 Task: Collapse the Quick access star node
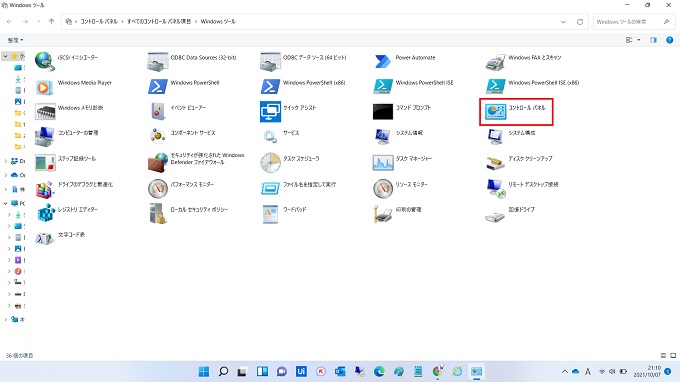6,56
